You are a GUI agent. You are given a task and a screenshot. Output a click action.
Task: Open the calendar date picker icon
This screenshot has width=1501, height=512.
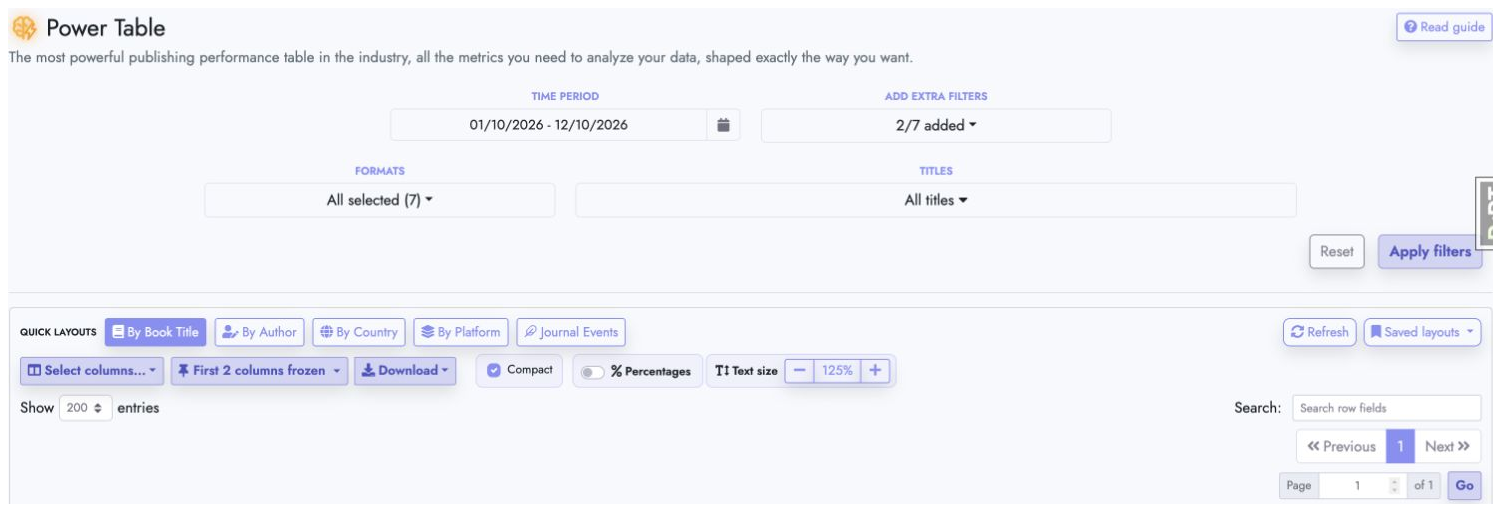[x=724, y=125]
